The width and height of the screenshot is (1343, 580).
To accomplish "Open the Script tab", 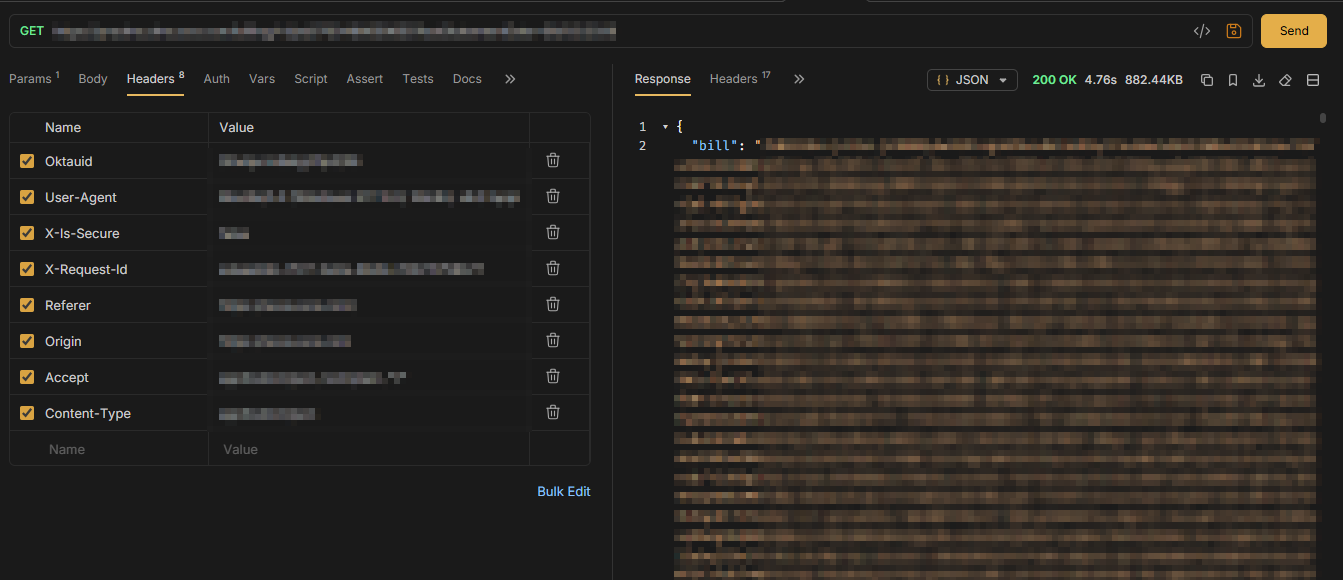I will tap(311, 79).
